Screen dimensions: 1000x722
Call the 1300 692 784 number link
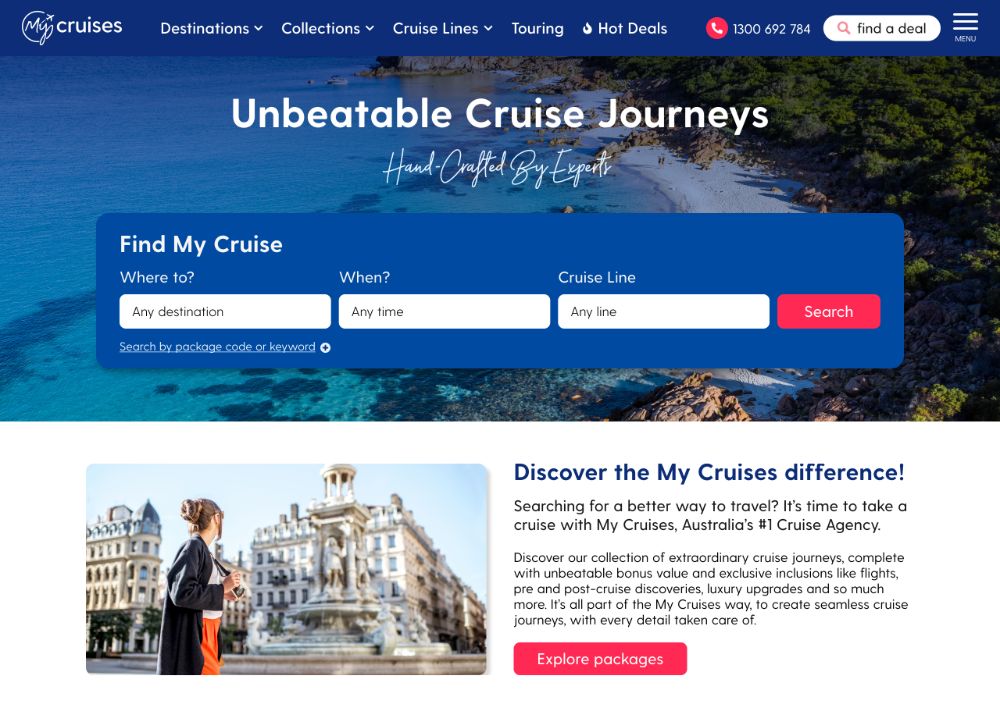click(771, 29)
